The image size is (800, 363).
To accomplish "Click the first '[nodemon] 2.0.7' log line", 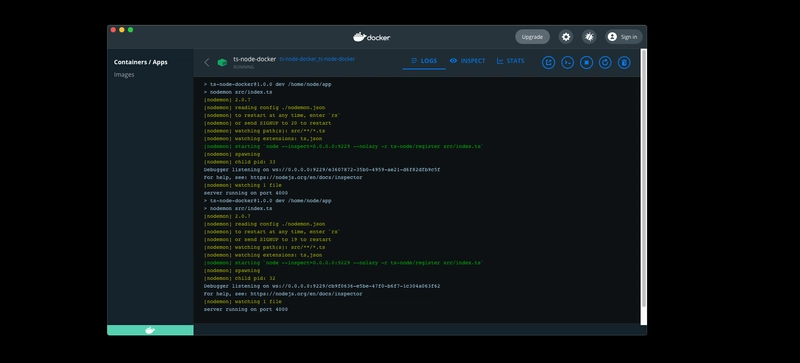I will (227, 100).
